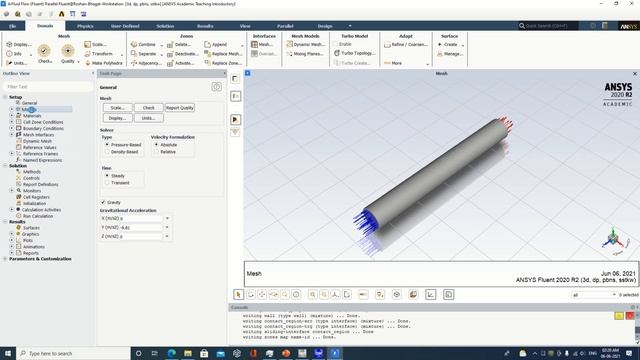Open Display mesh from the ribbon
The image size is (640, 360).
pos(19,44)
